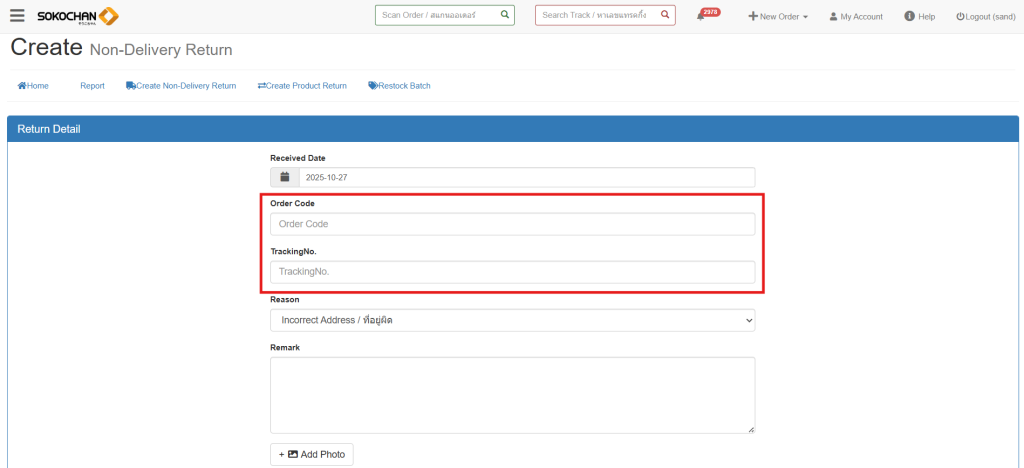Click the Logout power icon

click(960, 17)
